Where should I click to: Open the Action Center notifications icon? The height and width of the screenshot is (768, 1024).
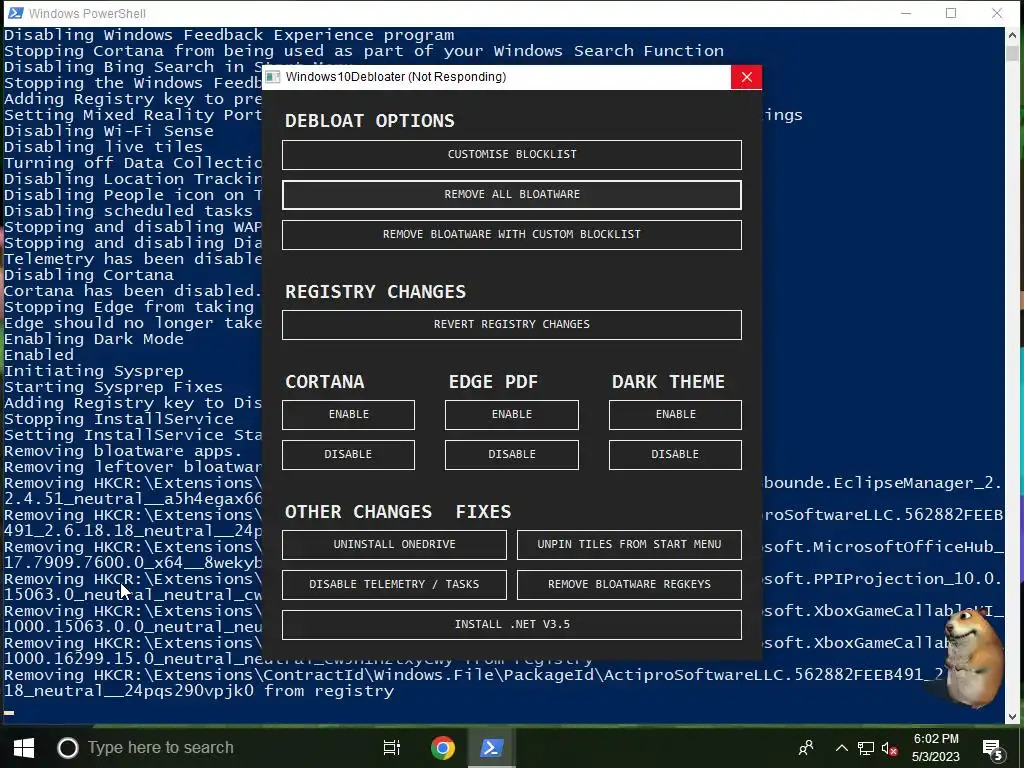(992, 748)
